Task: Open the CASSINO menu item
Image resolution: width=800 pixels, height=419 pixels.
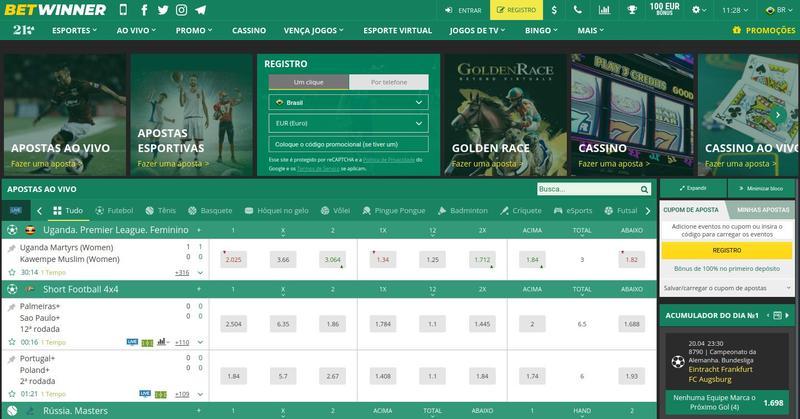Action: point(249,31)
